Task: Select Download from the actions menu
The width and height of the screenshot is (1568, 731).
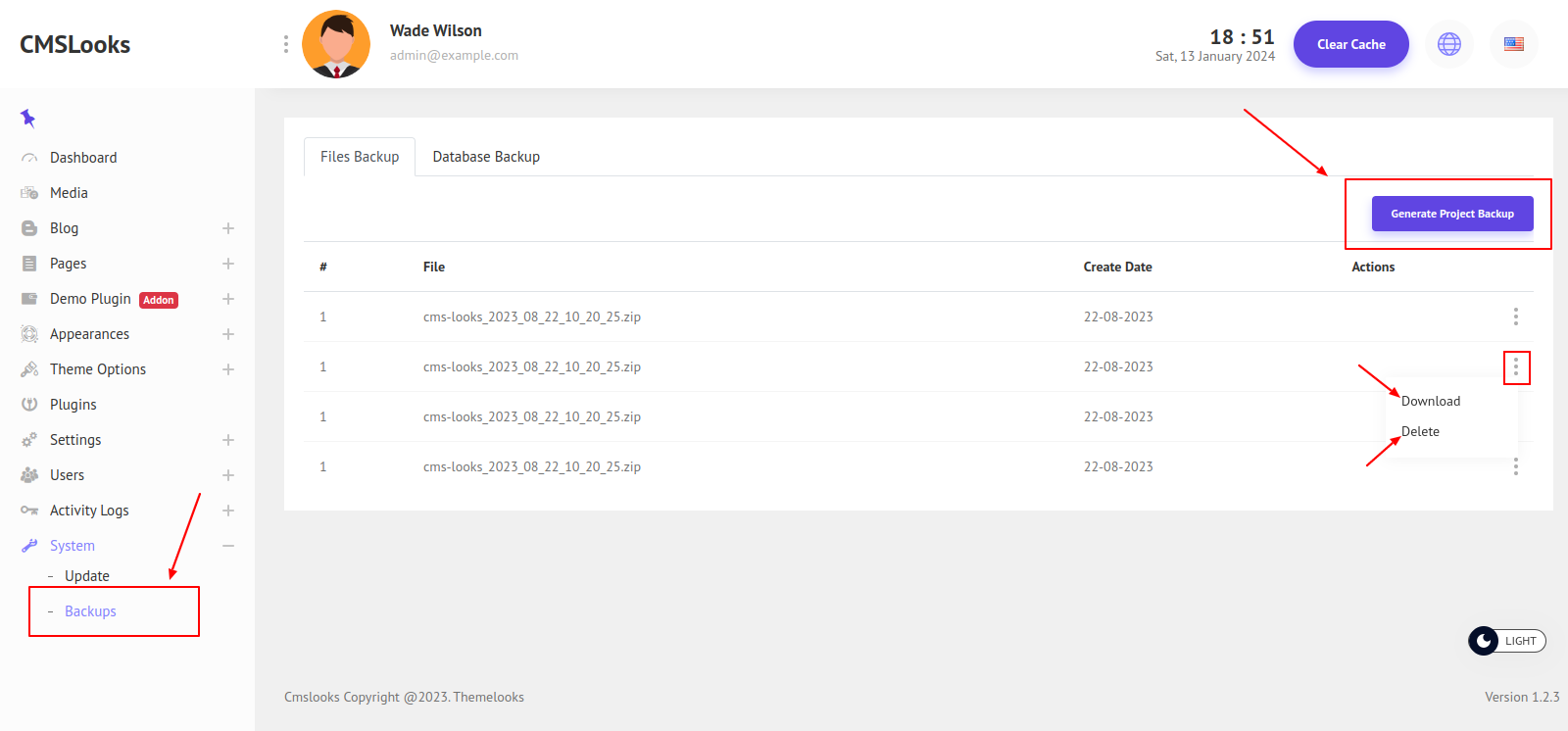Action: (1431, 401)
